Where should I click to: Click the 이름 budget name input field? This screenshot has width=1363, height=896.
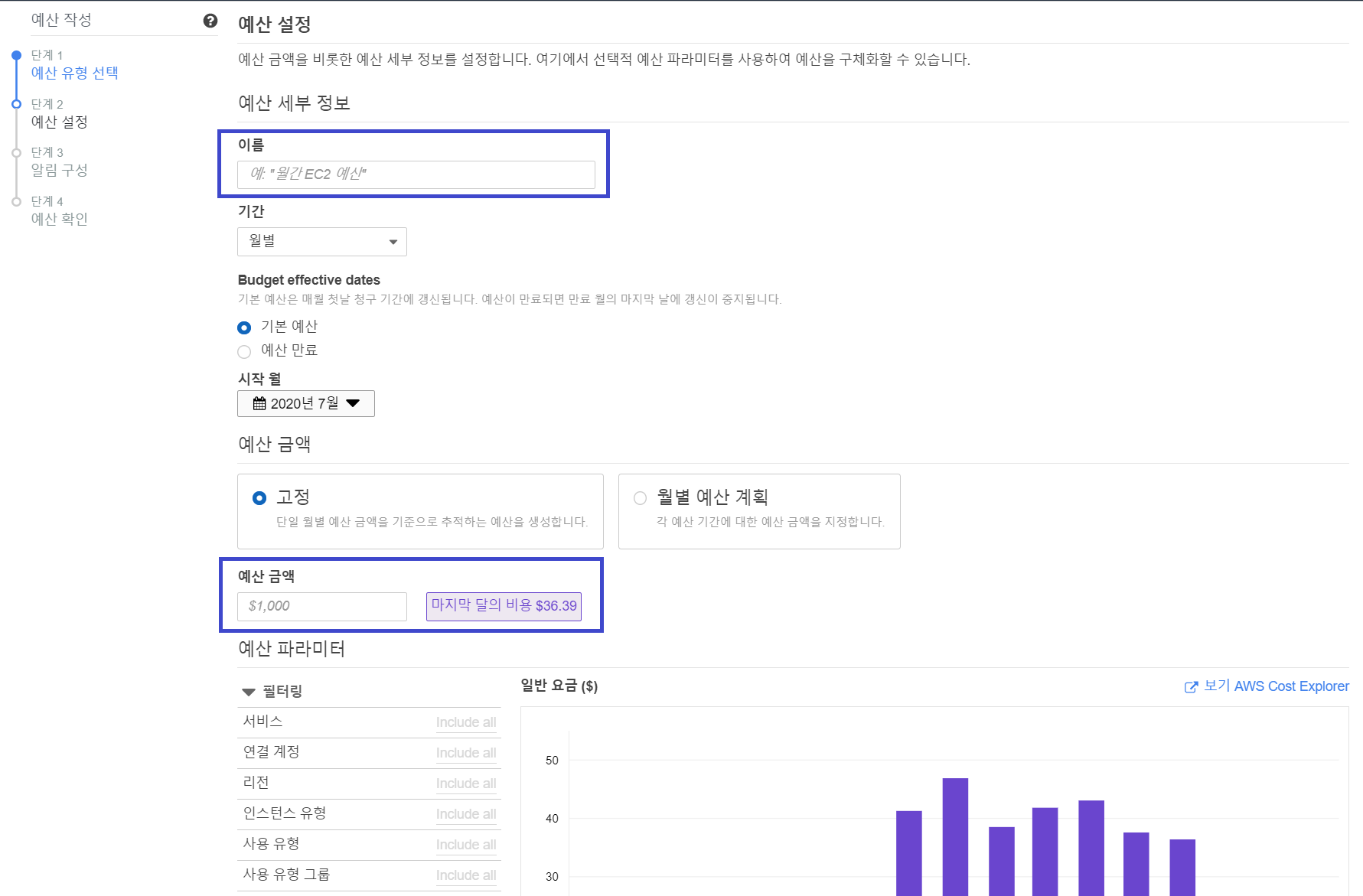pos(416,174)
